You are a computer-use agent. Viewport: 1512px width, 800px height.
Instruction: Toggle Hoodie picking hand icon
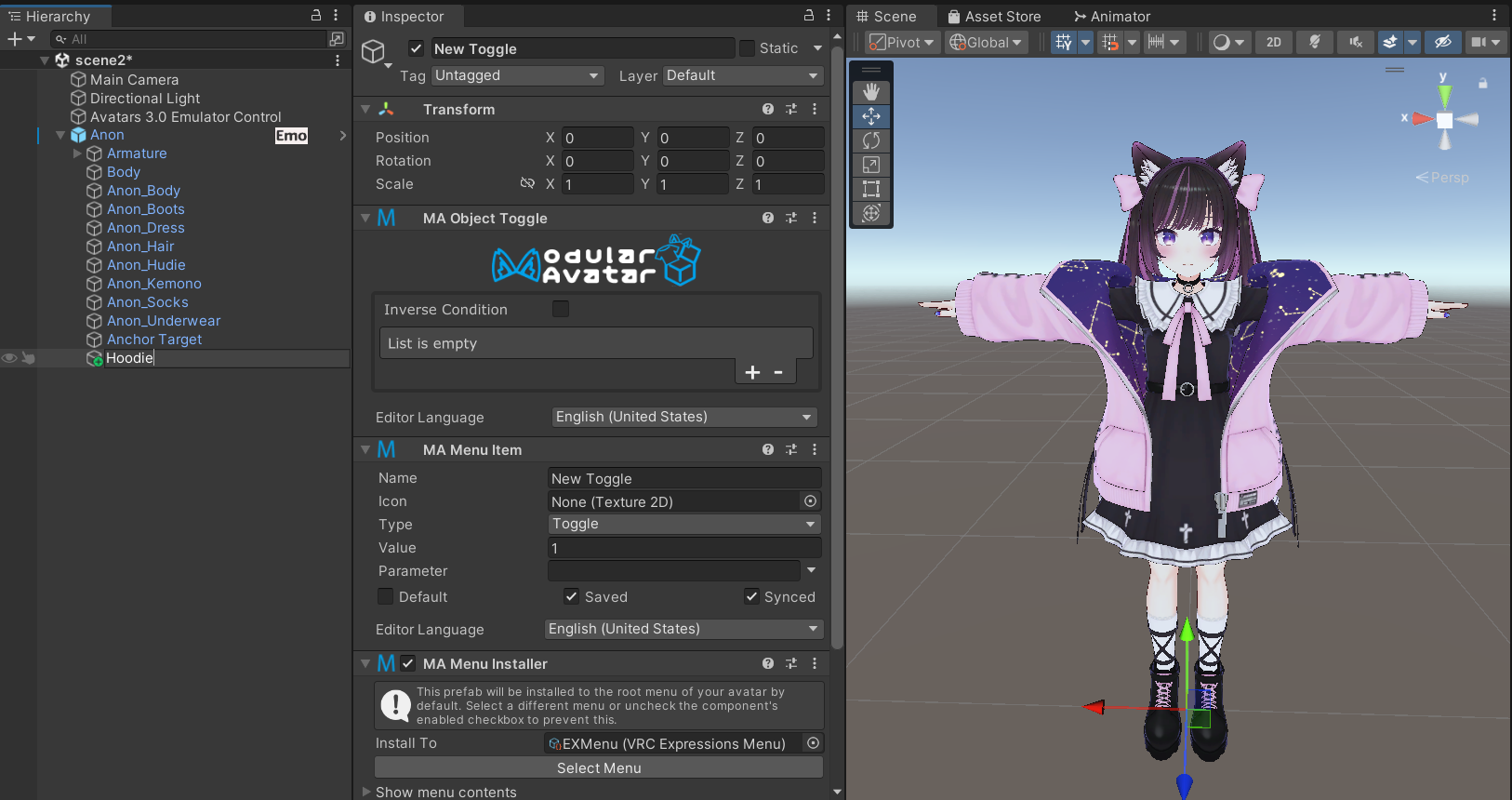(x=28, y=358)
